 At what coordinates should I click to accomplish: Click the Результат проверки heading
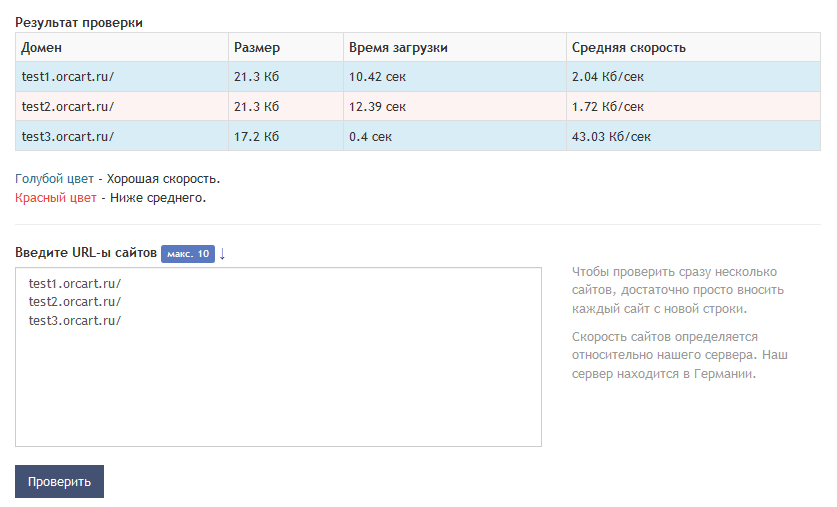tap(78, 22)
